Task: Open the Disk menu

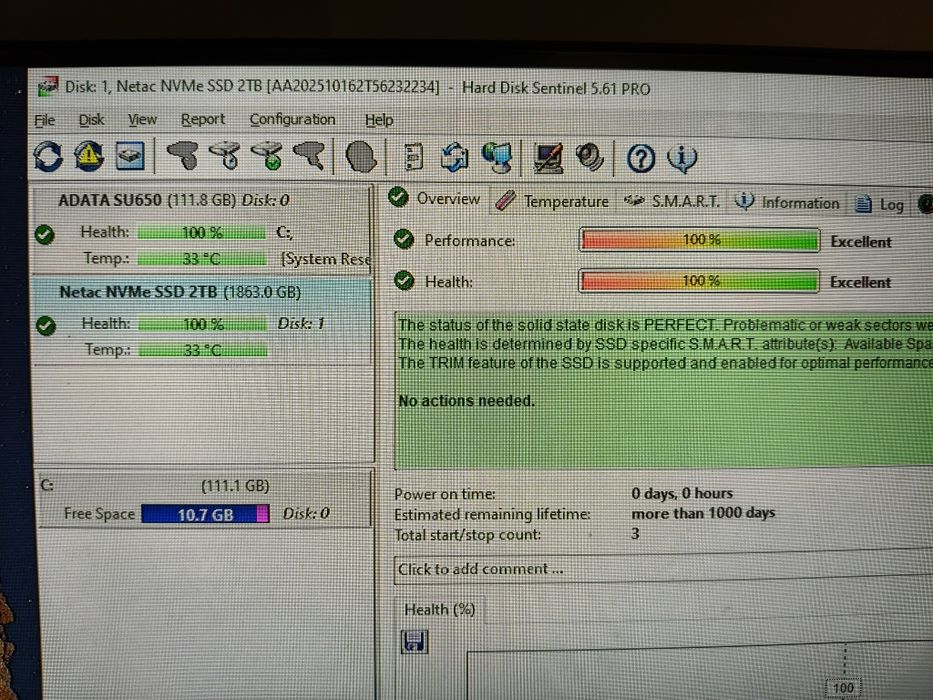Action: [x=91, y=120]
